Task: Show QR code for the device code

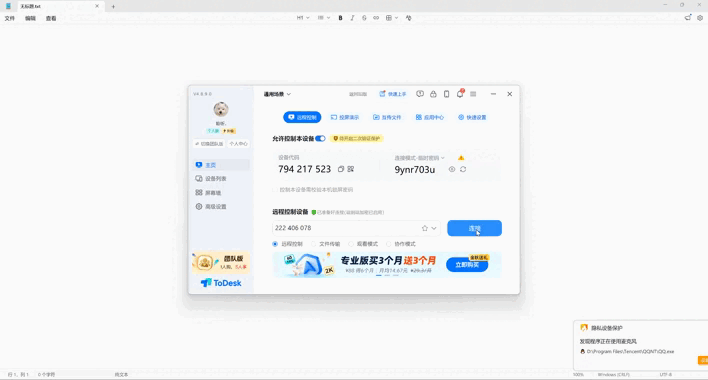Action: coord(351,169)
